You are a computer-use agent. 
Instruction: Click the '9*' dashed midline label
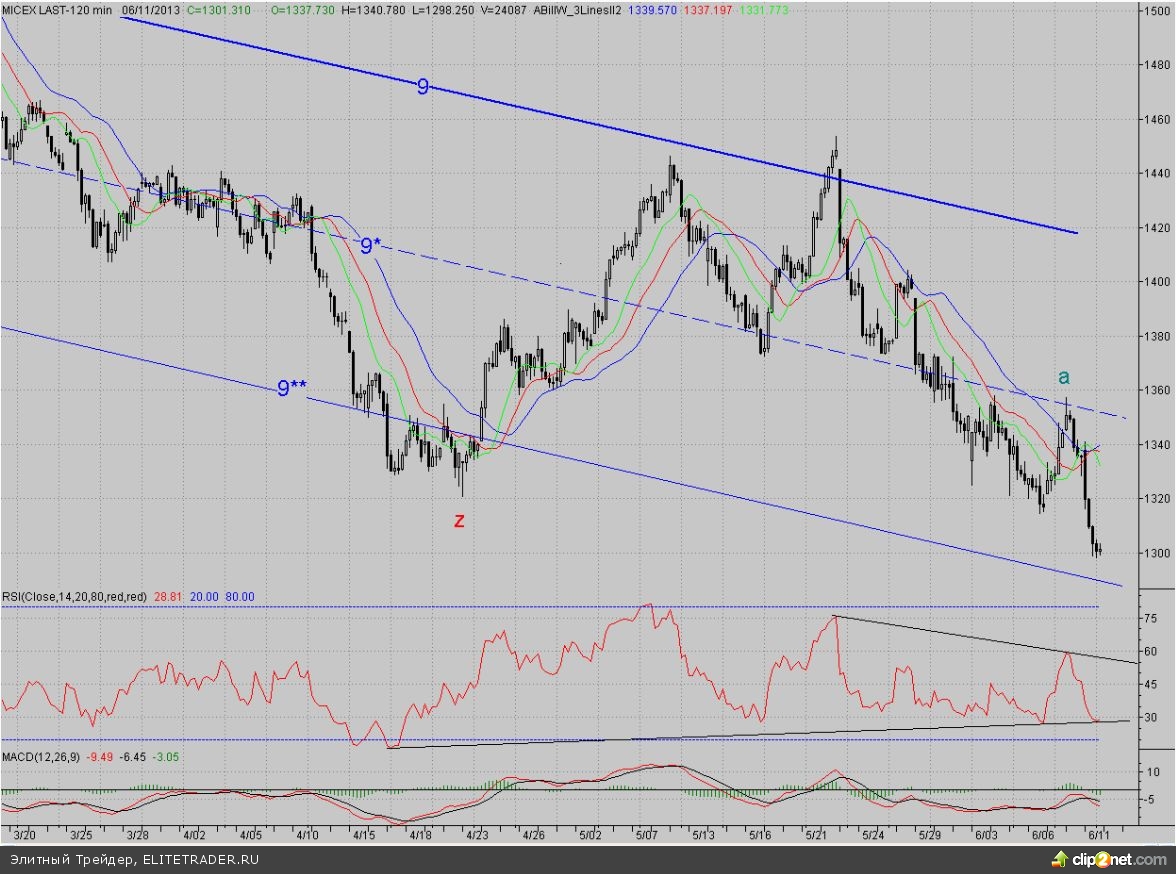coord(370,245)
